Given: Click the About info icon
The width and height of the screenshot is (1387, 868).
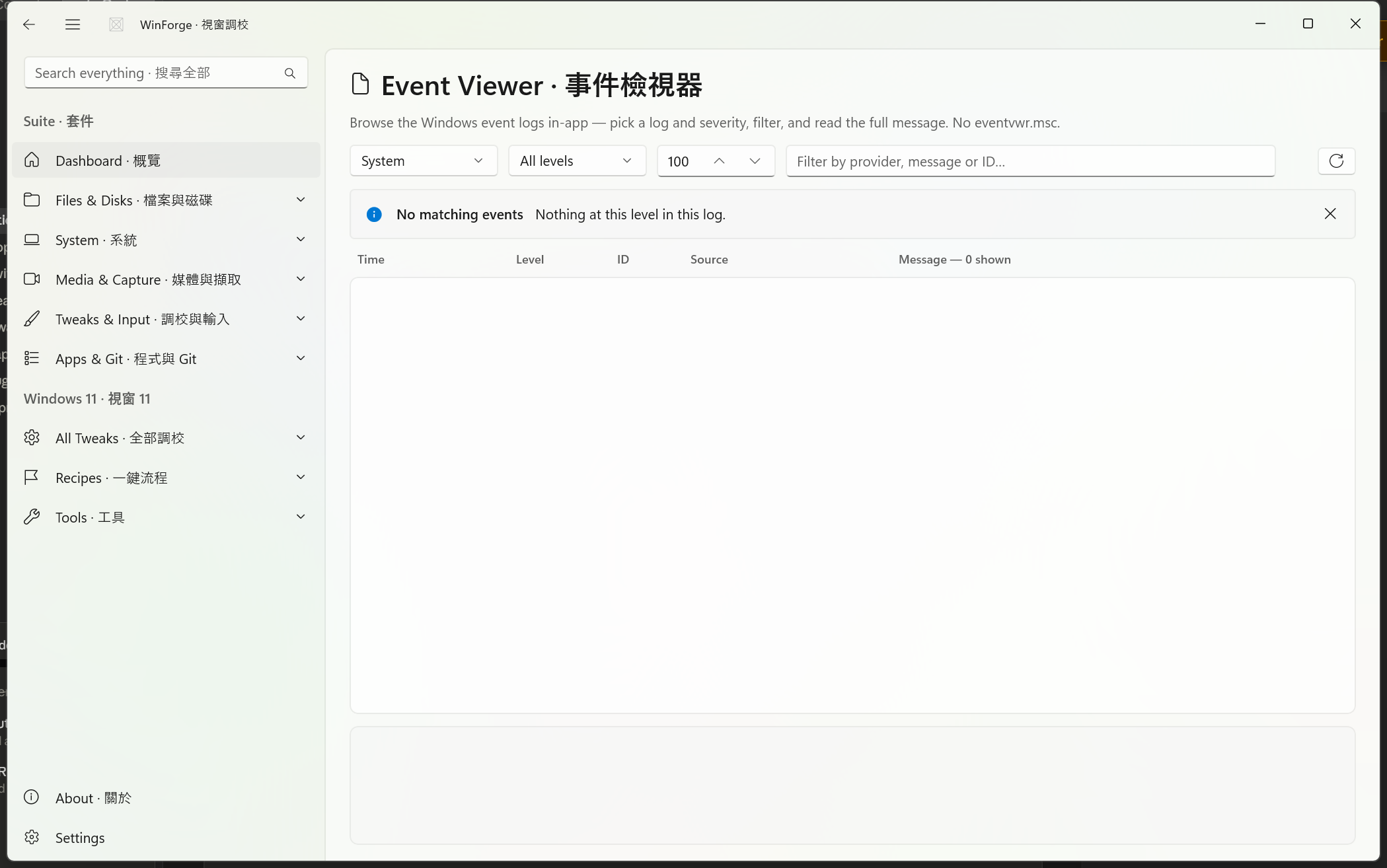Looking at the screenshot, I should (32, 797).
